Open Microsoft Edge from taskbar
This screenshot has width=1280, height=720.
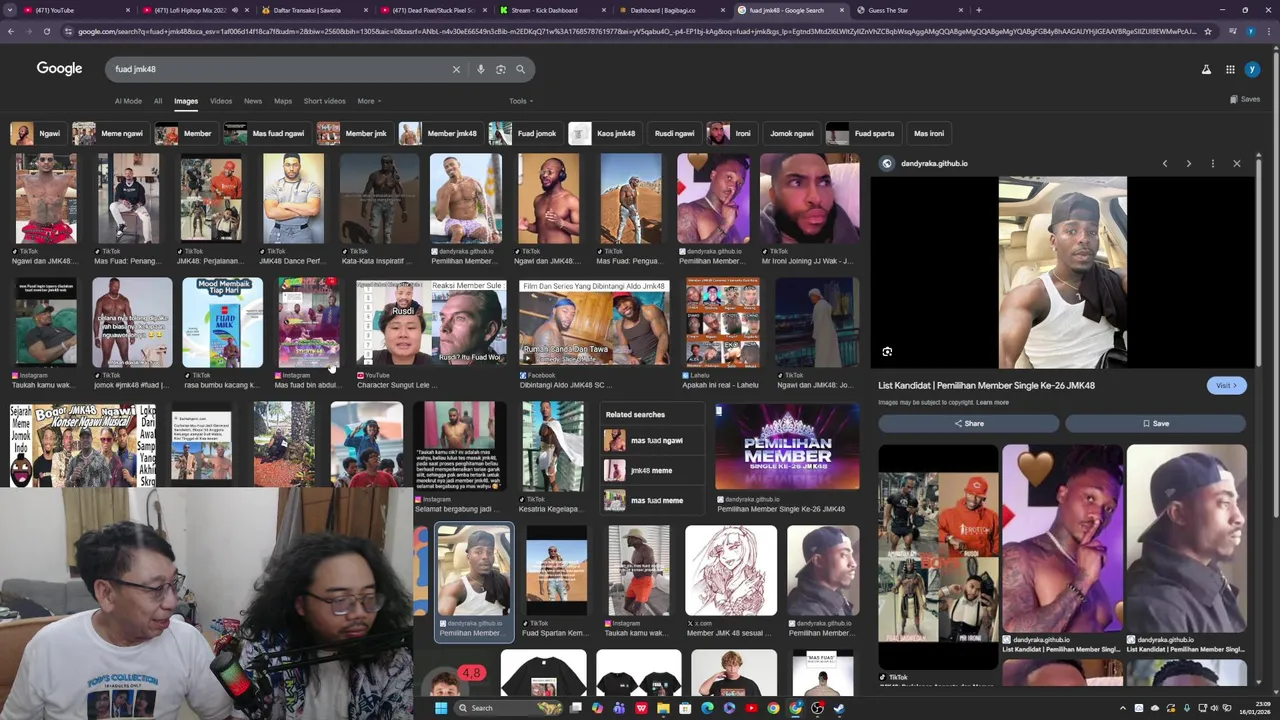[707, 708]
